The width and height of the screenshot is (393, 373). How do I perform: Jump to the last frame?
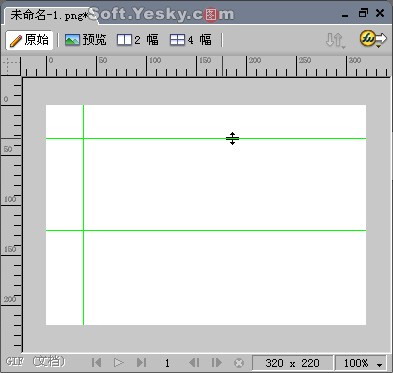pyautogui.click(x=141, y=363)
